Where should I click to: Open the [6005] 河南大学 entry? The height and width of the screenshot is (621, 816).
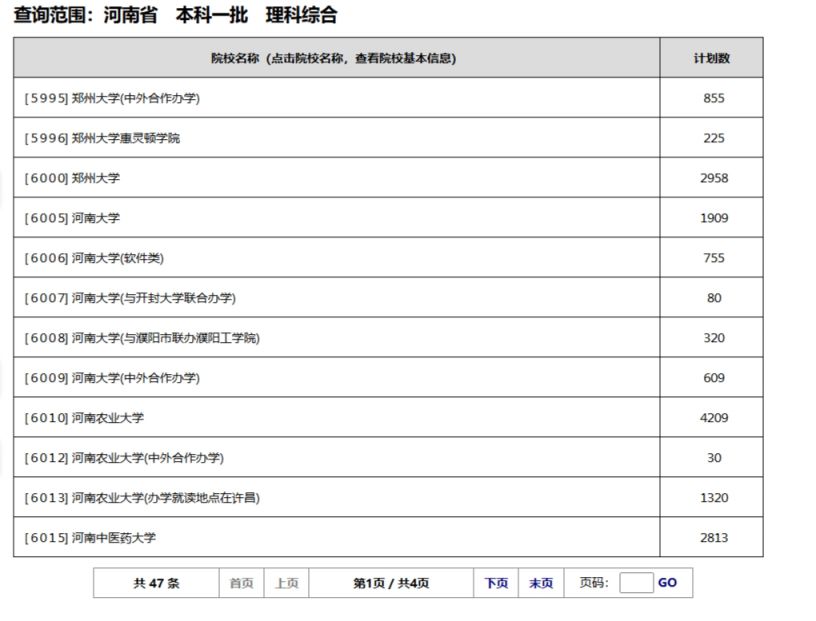72,218
